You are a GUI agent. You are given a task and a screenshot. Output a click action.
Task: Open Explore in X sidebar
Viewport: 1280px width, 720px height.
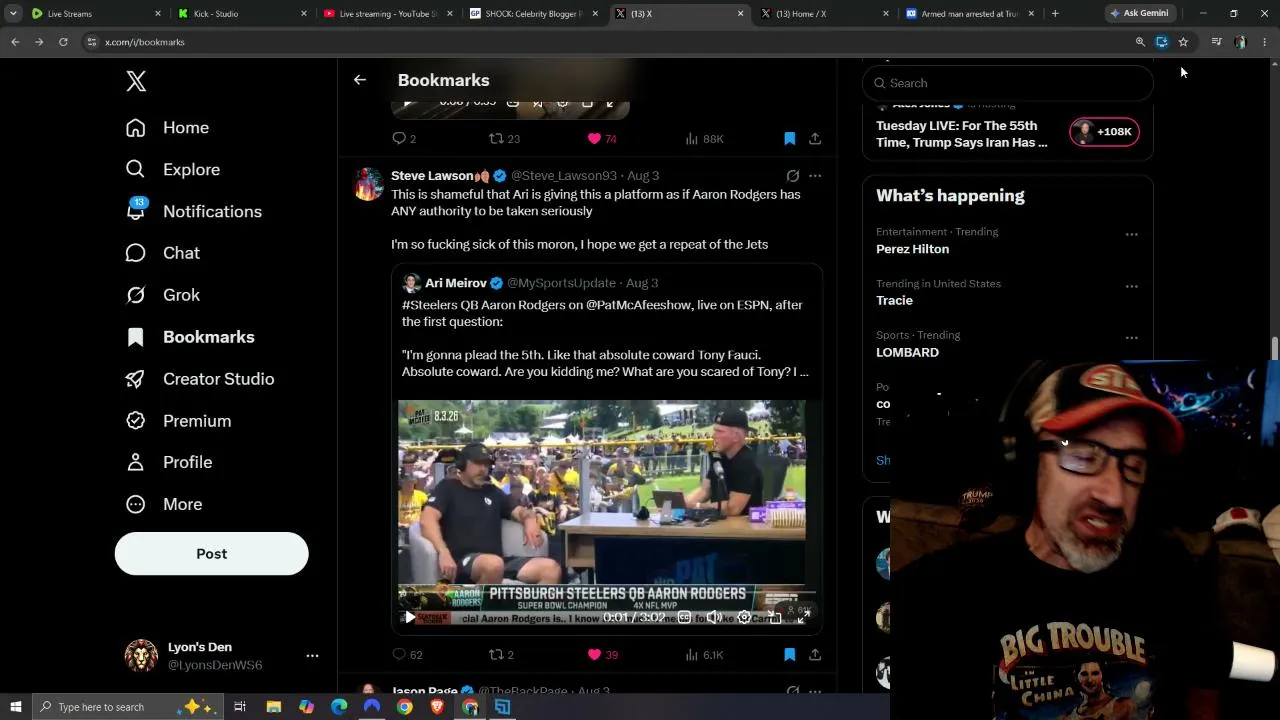click(x=172, y=170)
